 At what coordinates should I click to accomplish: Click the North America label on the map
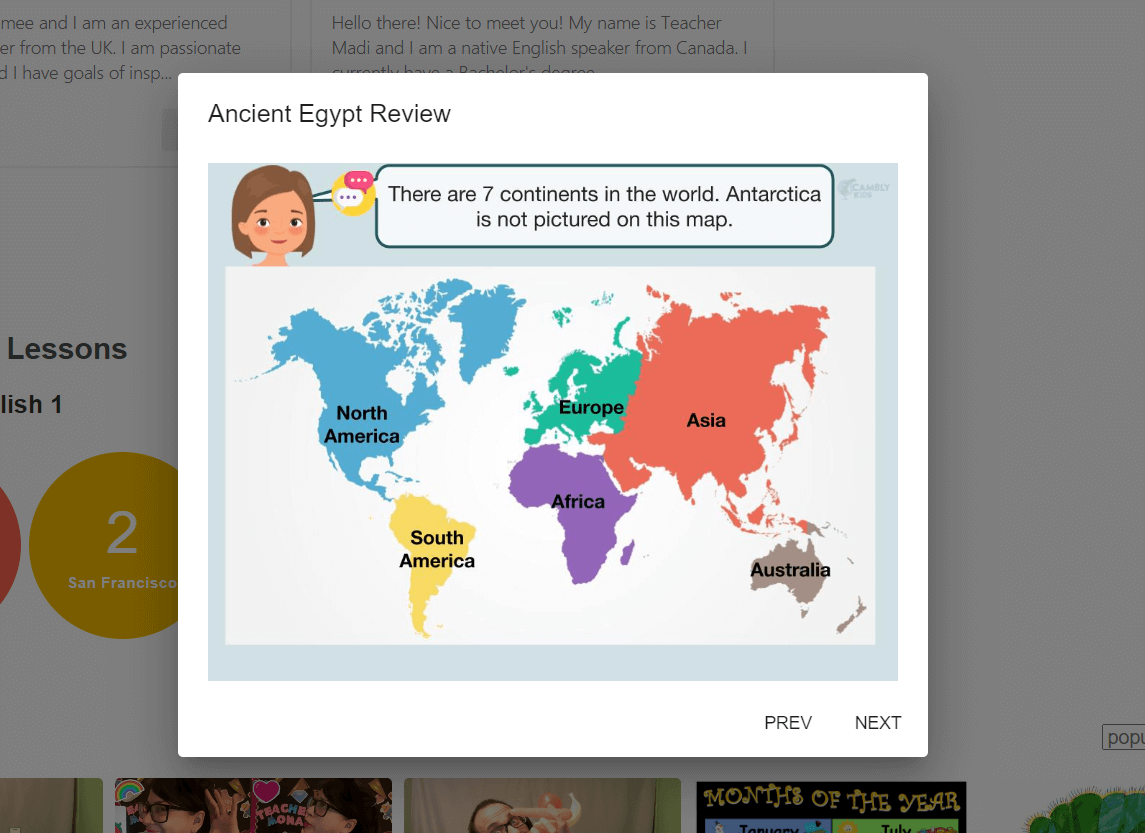(x=361, y=425)
